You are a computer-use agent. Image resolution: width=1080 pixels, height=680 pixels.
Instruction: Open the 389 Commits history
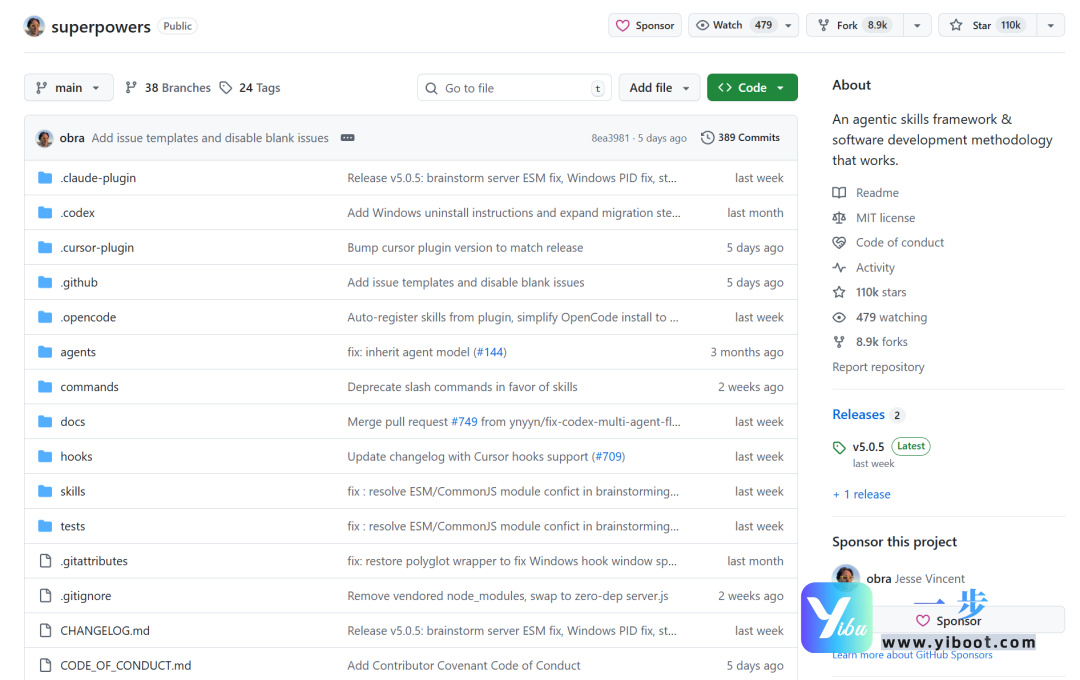pyautogui.click(x=740, y=138)
